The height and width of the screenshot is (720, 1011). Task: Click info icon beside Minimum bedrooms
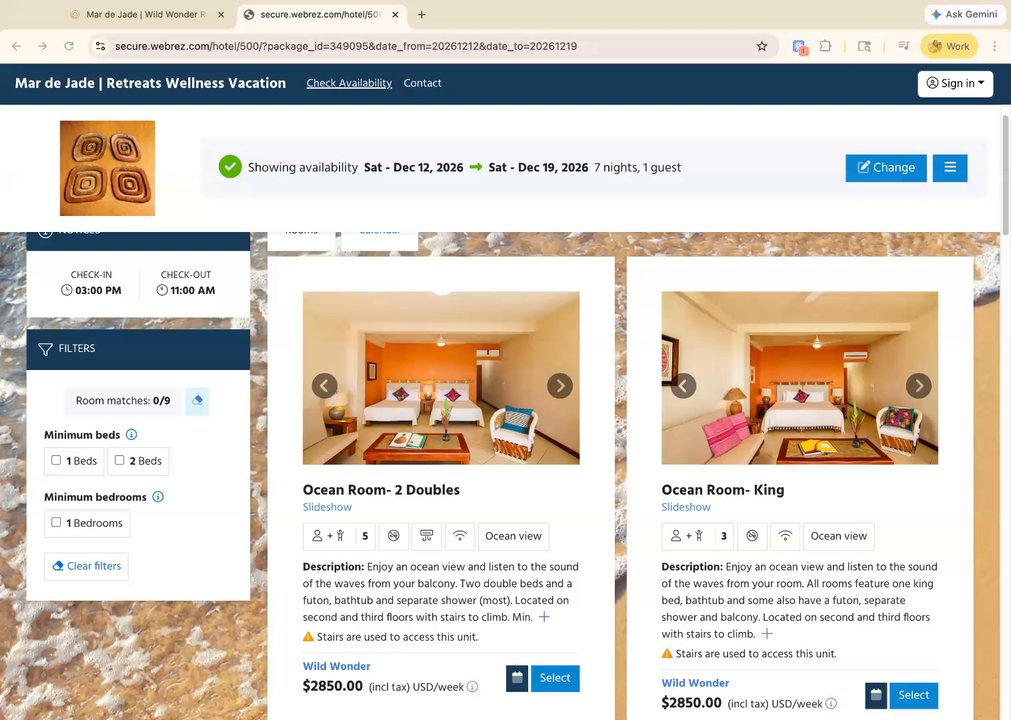click(x=158, y=497)
